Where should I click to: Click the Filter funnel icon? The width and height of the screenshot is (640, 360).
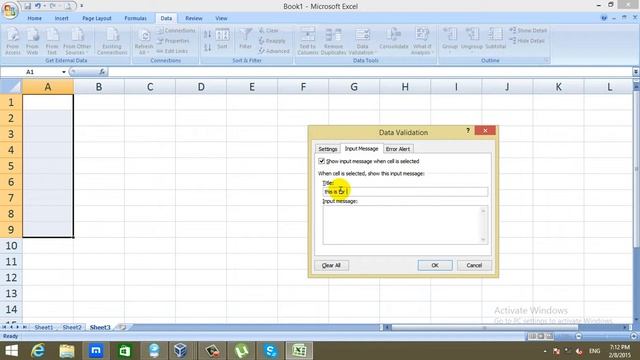[x=246, y=39]
